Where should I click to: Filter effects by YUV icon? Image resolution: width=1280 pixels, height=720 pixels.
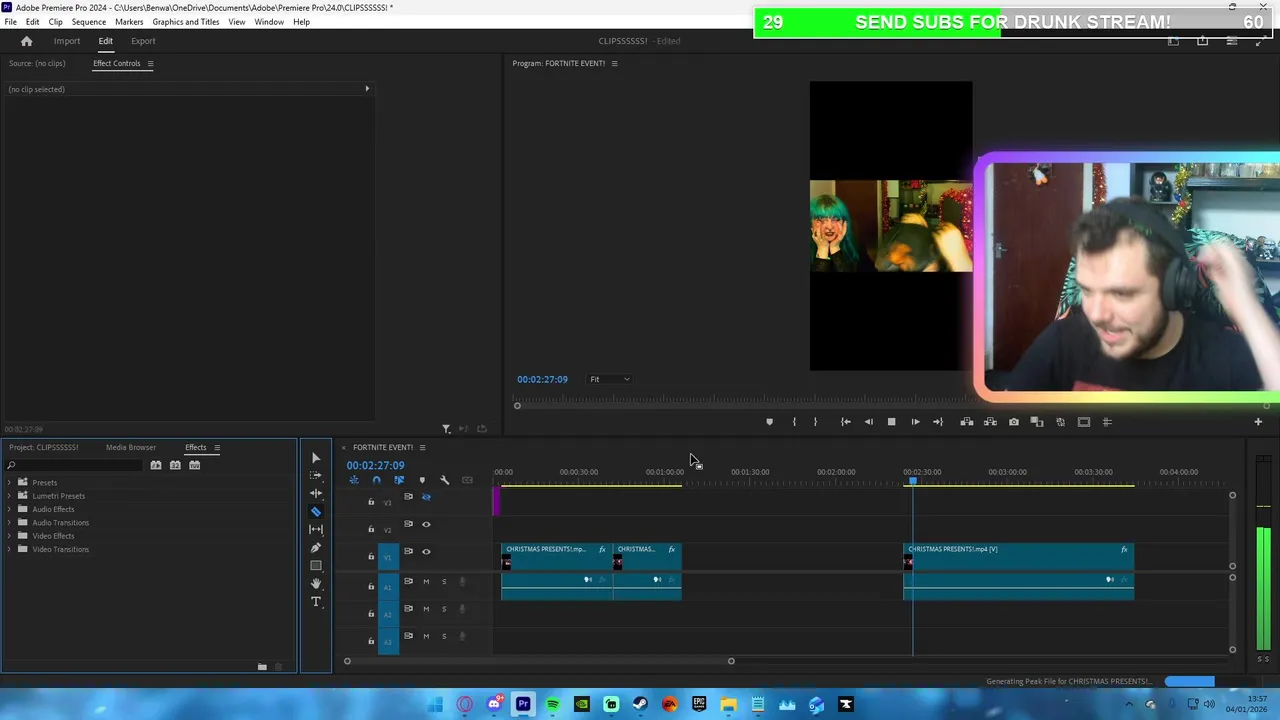[194, 465]
